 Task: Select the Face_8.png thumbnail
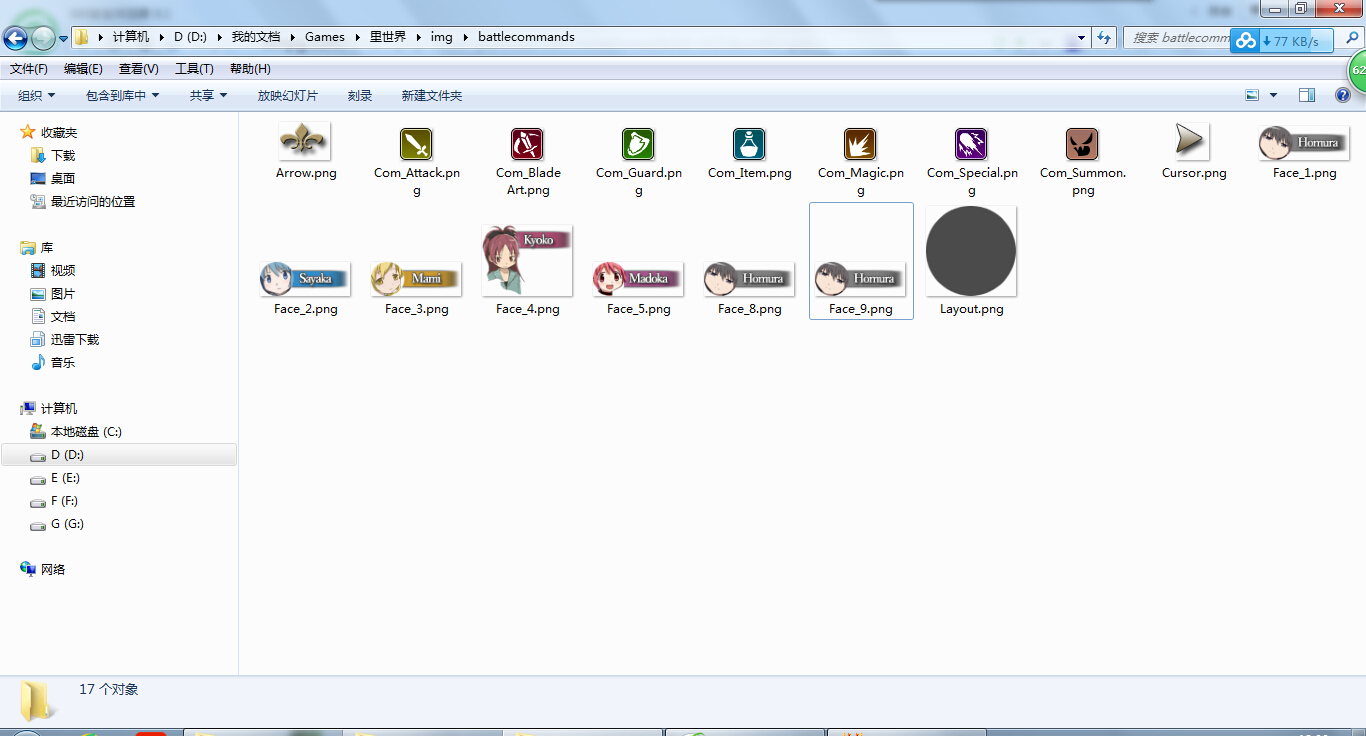click(749, 279)
